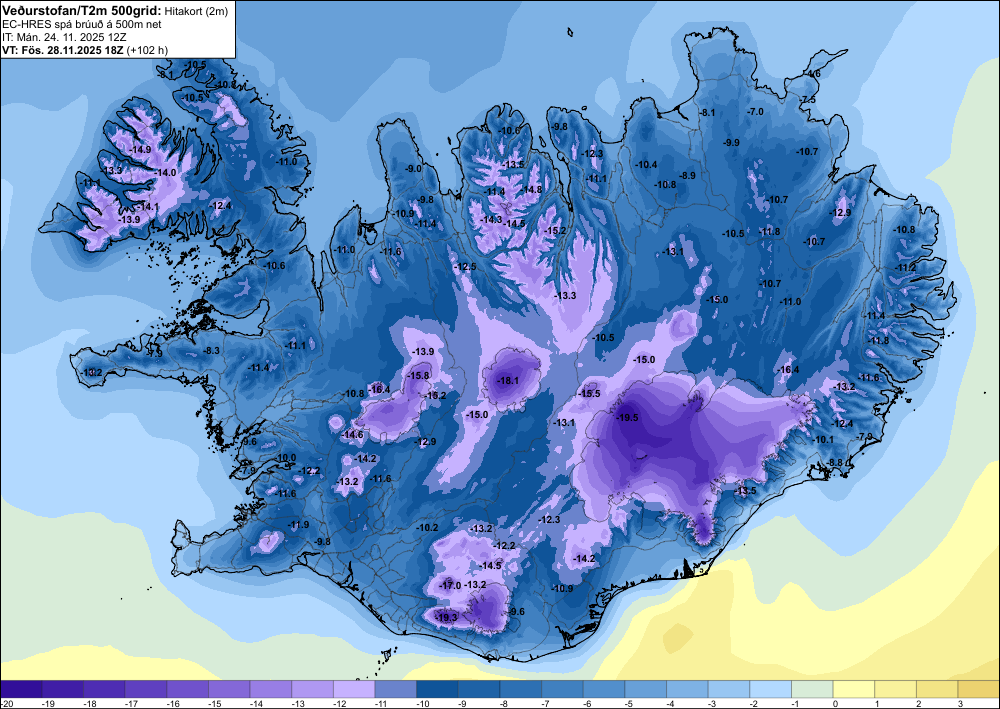Click the darkest purple legend swatch above -20

(21, 689)
